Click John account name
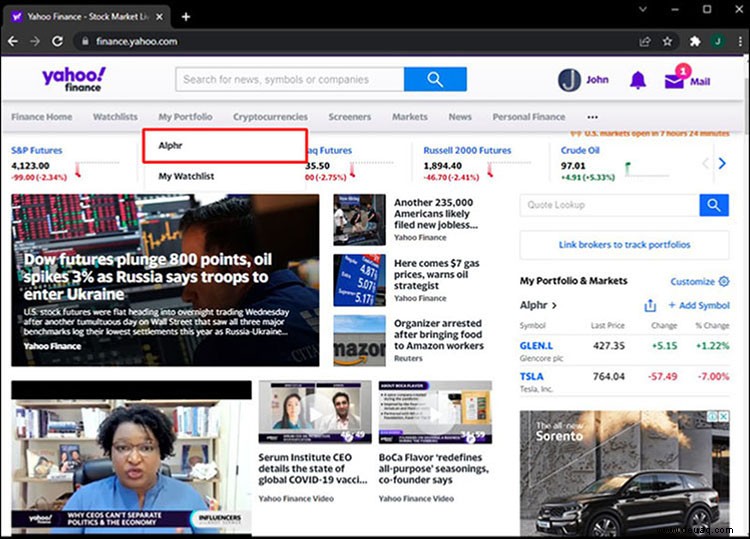Screen dimensions: 750x539 [597, 80]
